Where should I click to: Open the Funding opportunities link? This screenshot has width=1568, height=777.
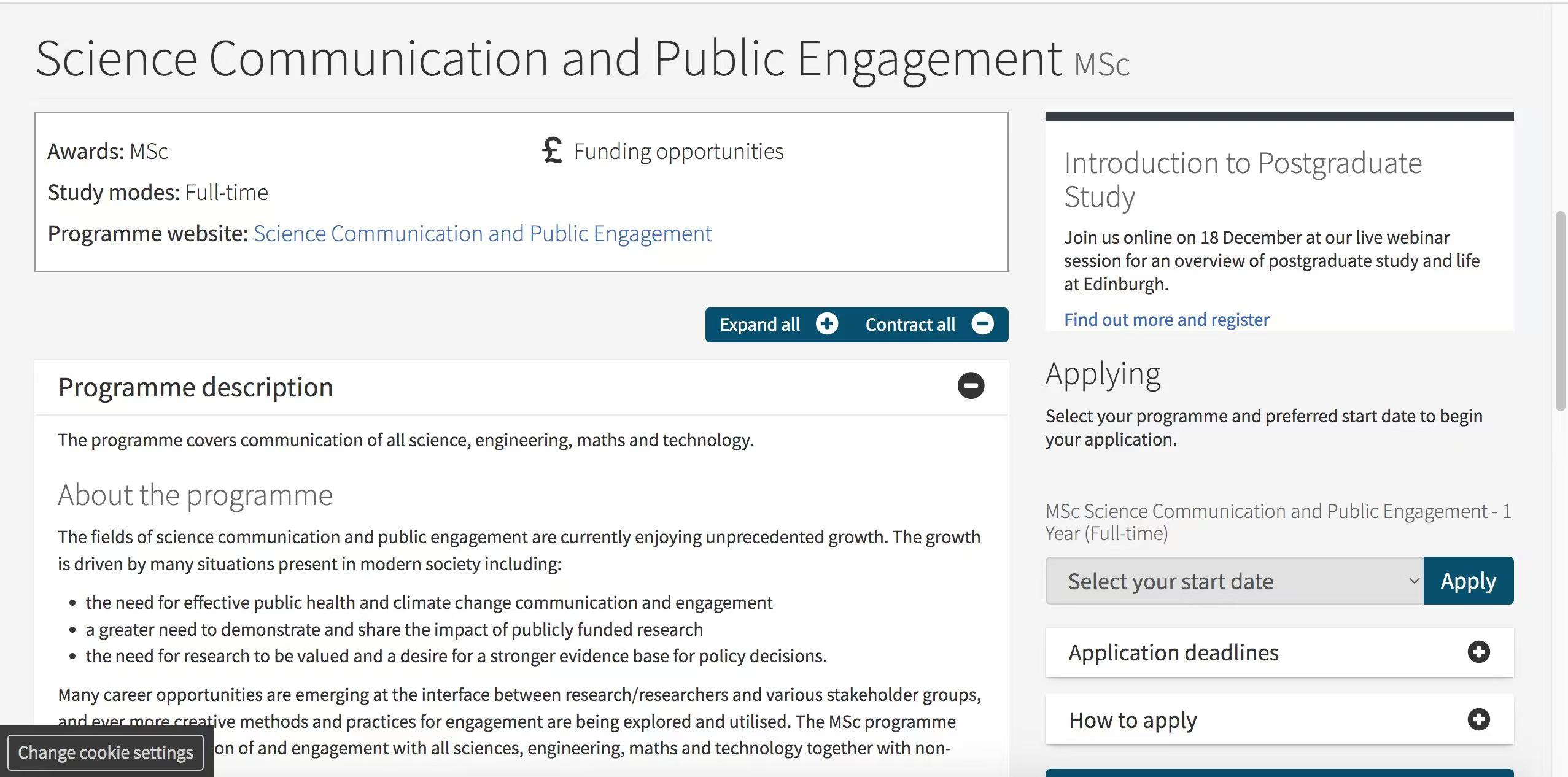point(678,151)
